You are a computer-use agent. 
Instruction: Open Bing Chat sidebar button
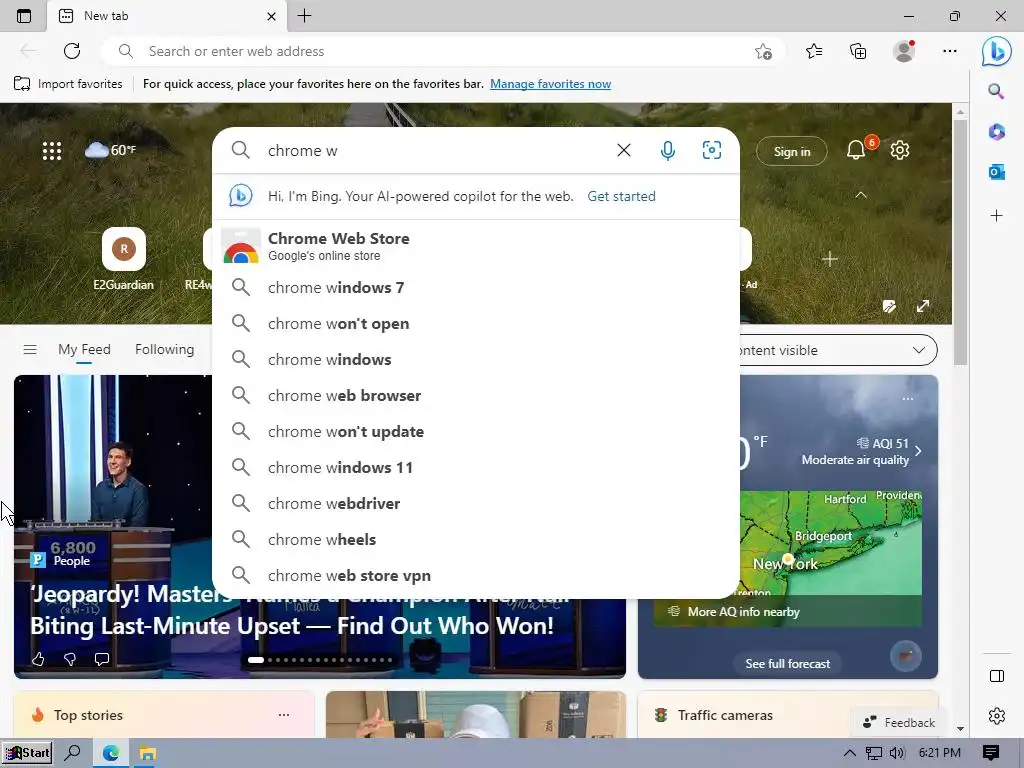point(997,52)
